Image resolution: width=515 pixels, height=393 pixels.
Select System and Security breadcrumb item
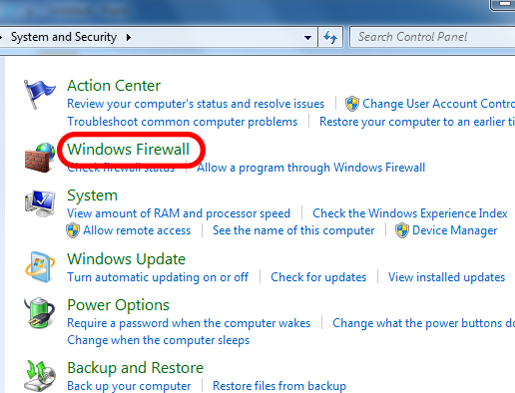64,37
